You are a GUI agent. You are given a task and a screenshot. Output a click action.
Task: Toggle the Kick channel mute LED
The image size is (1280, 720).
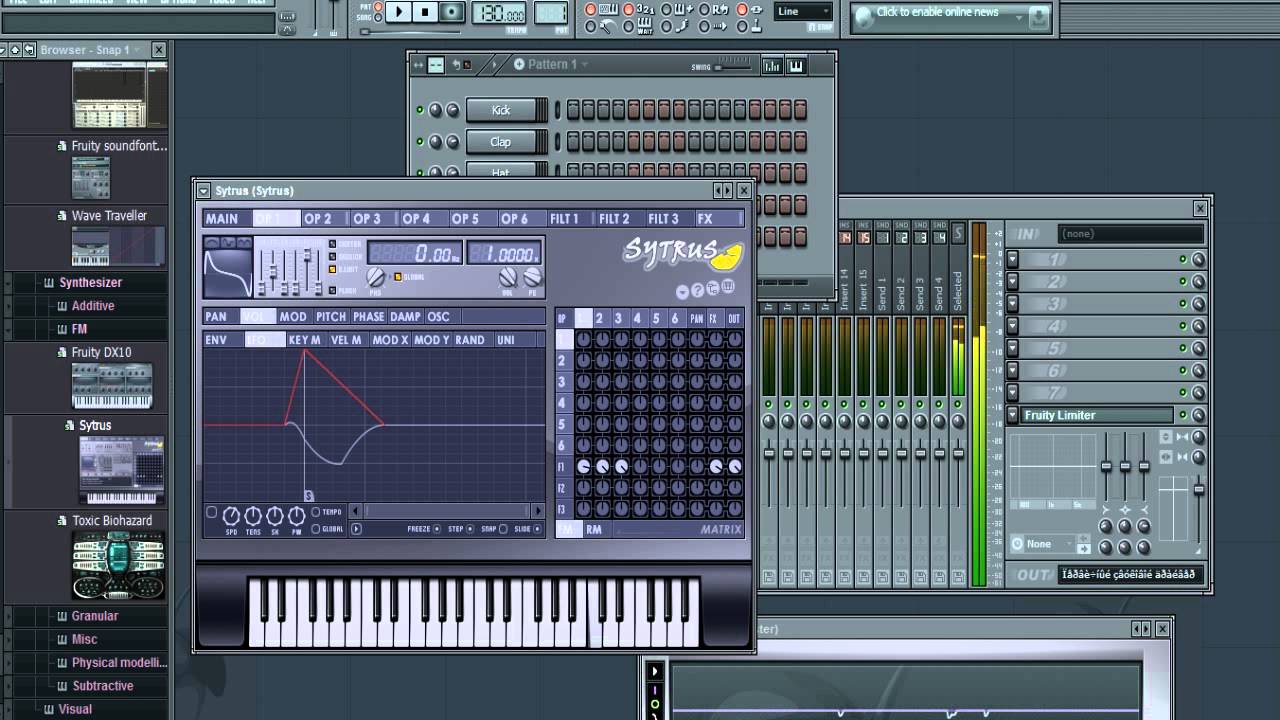pyautogui.click(x=420, y=110)
